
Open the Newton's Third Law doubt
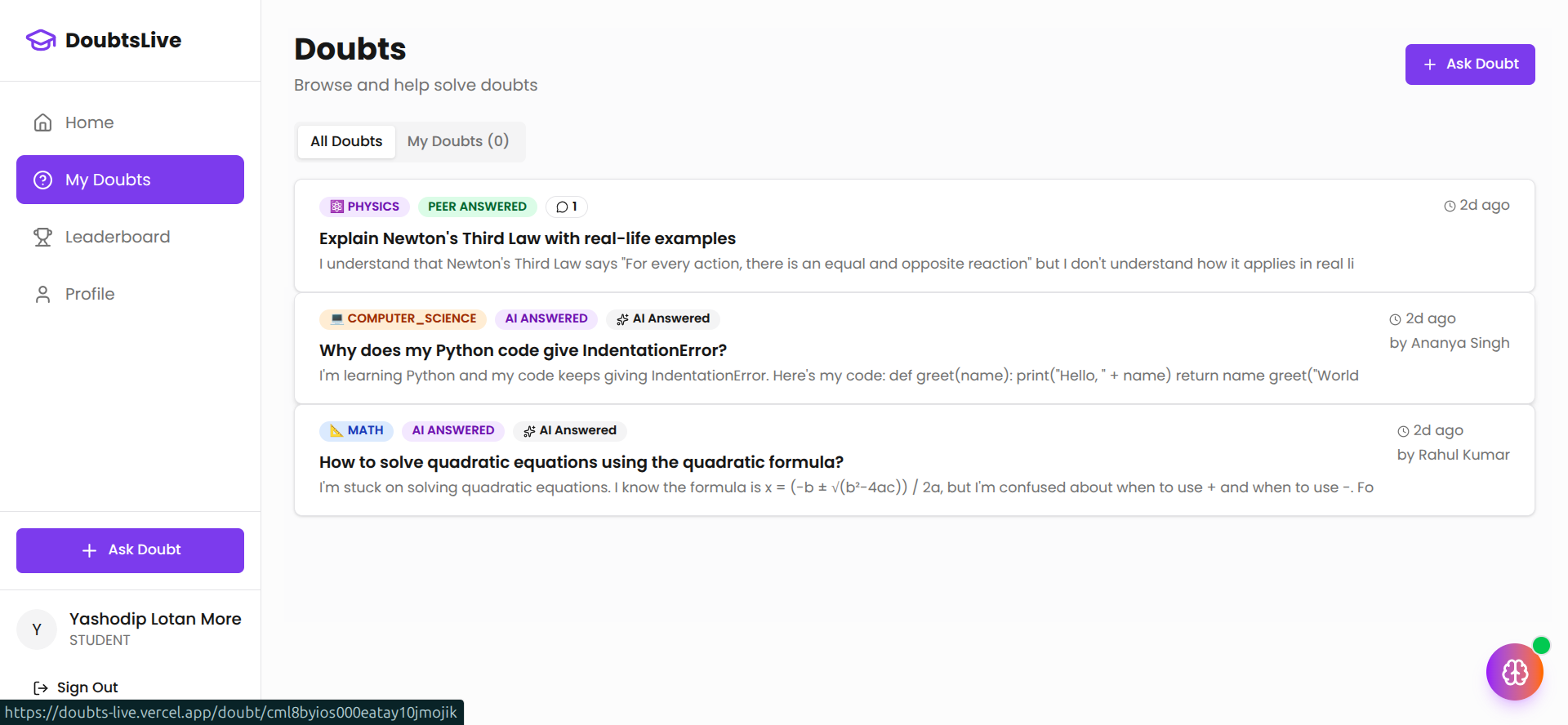[x=527, y=238]
